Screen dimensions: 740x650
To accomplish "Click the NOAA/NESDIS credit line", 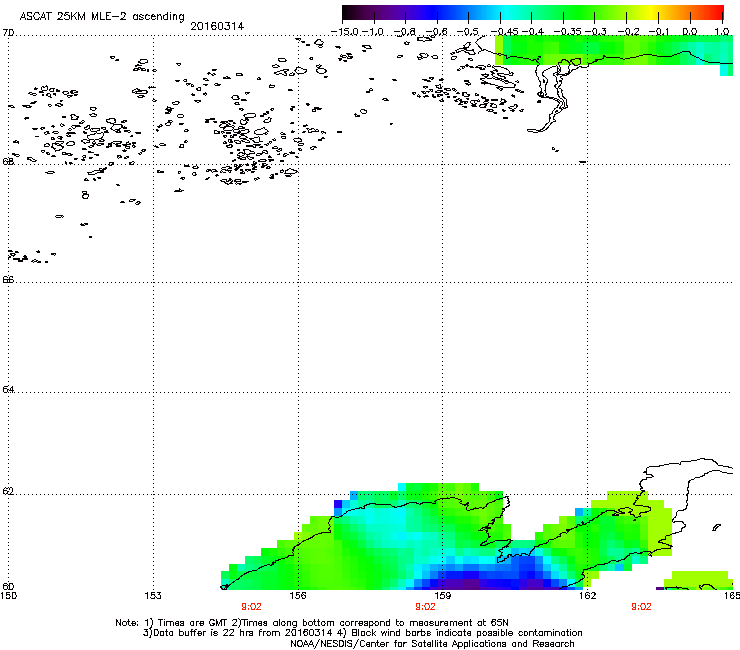I will tap(432, 644).
